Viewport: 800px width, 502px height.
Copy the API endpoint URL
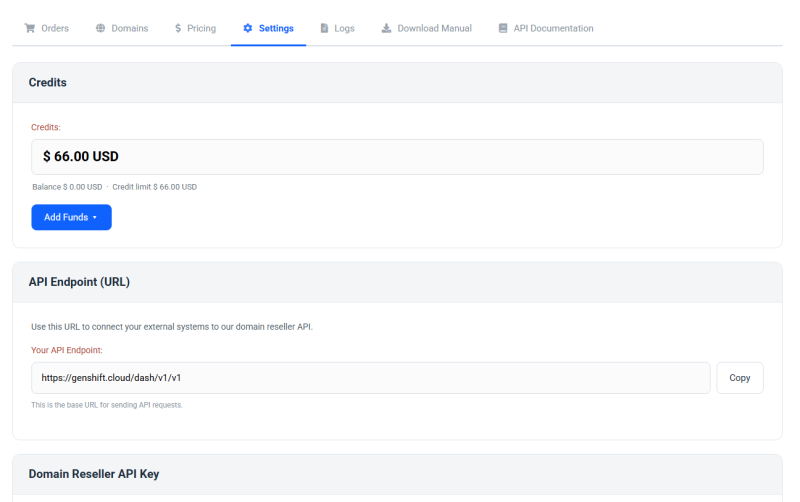point(740,378)
